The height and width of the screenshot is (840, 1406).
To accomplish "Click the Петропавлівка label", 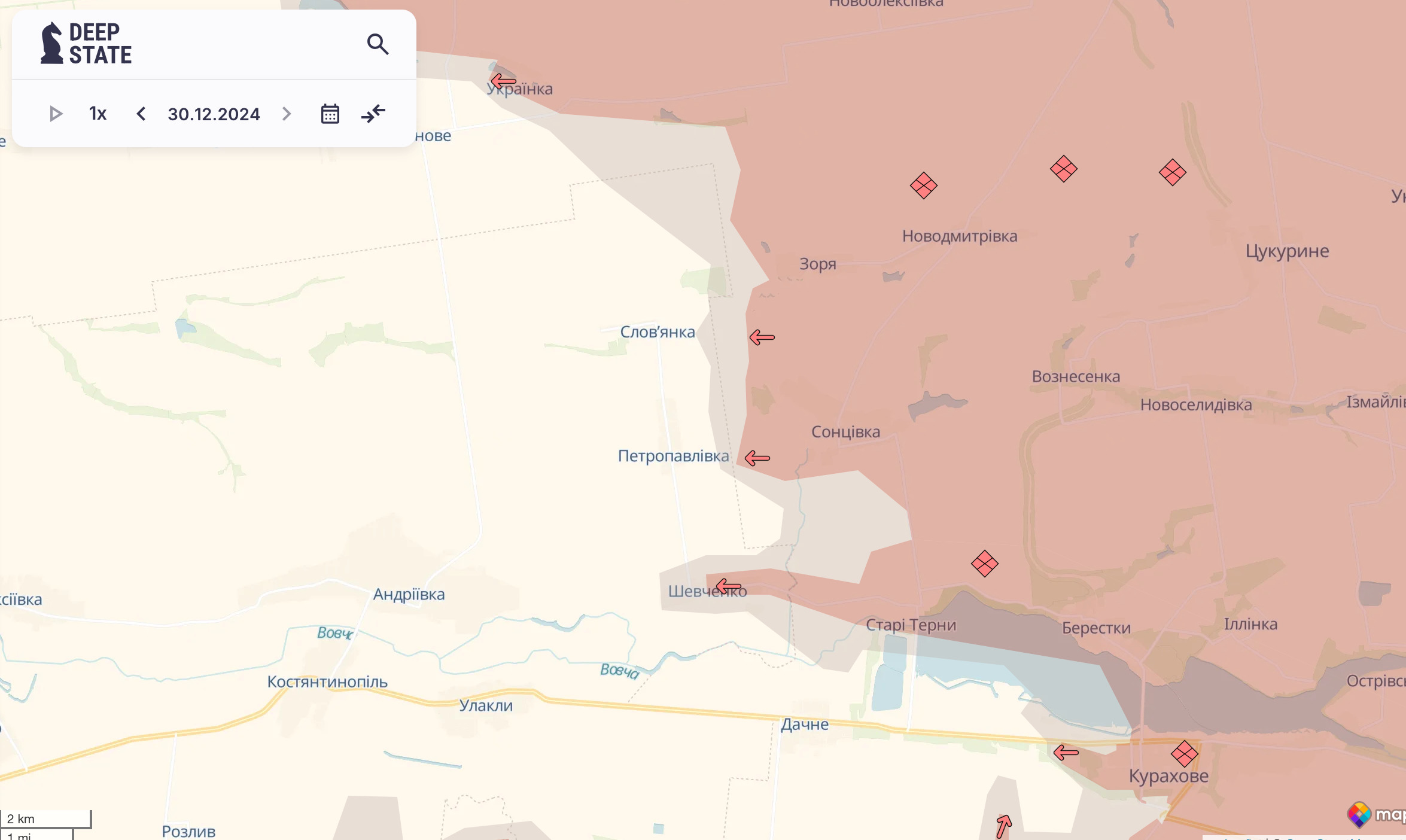I will point(674,456).
